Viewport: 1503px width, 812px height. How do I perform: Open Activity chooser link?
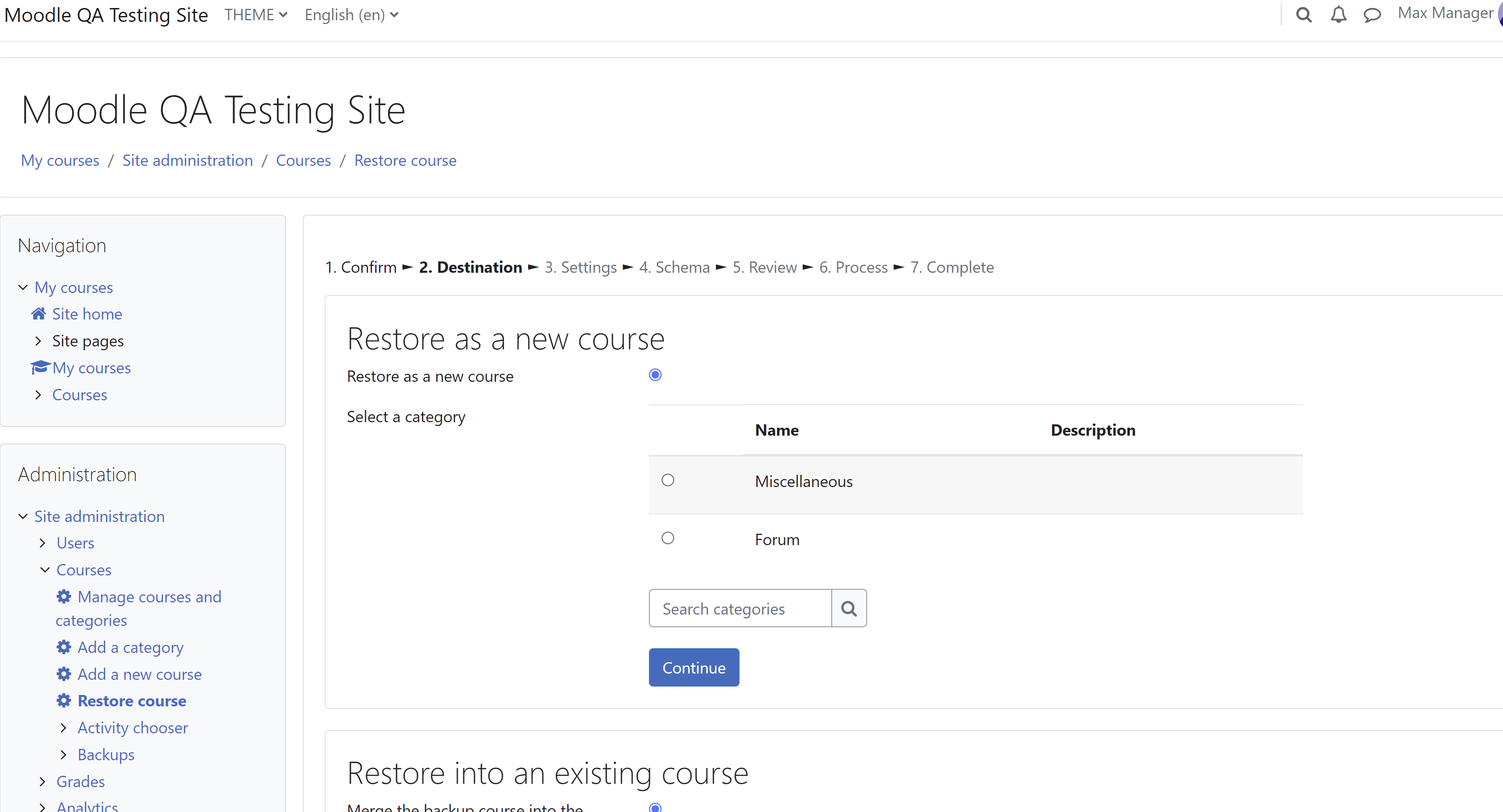point(133,728)
